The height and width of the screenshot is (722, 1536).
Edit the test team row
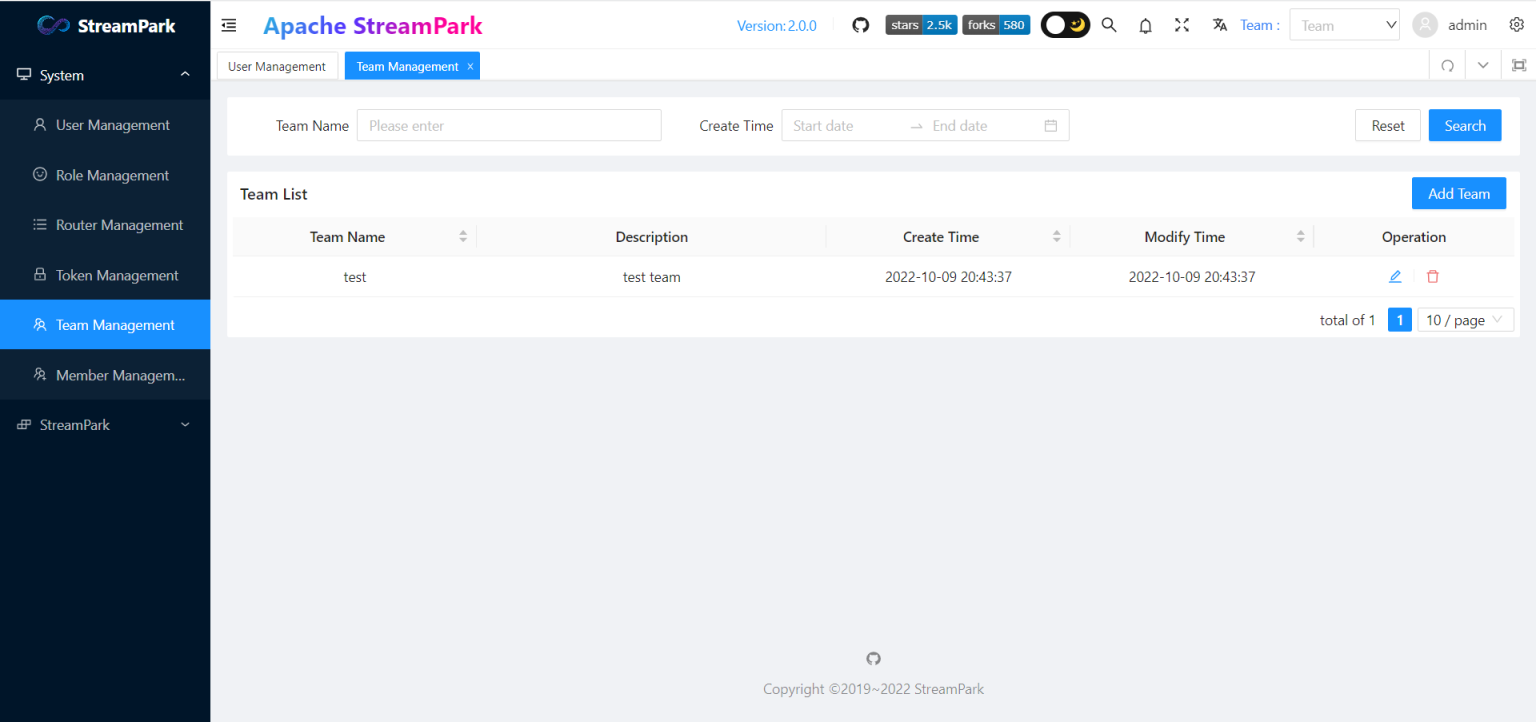pos(1395,277)
